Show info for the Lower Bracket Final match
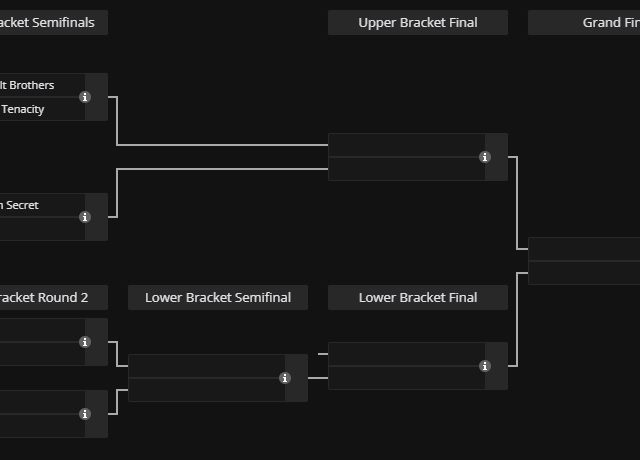The image size is (640, 460). (x=485, y=366)
